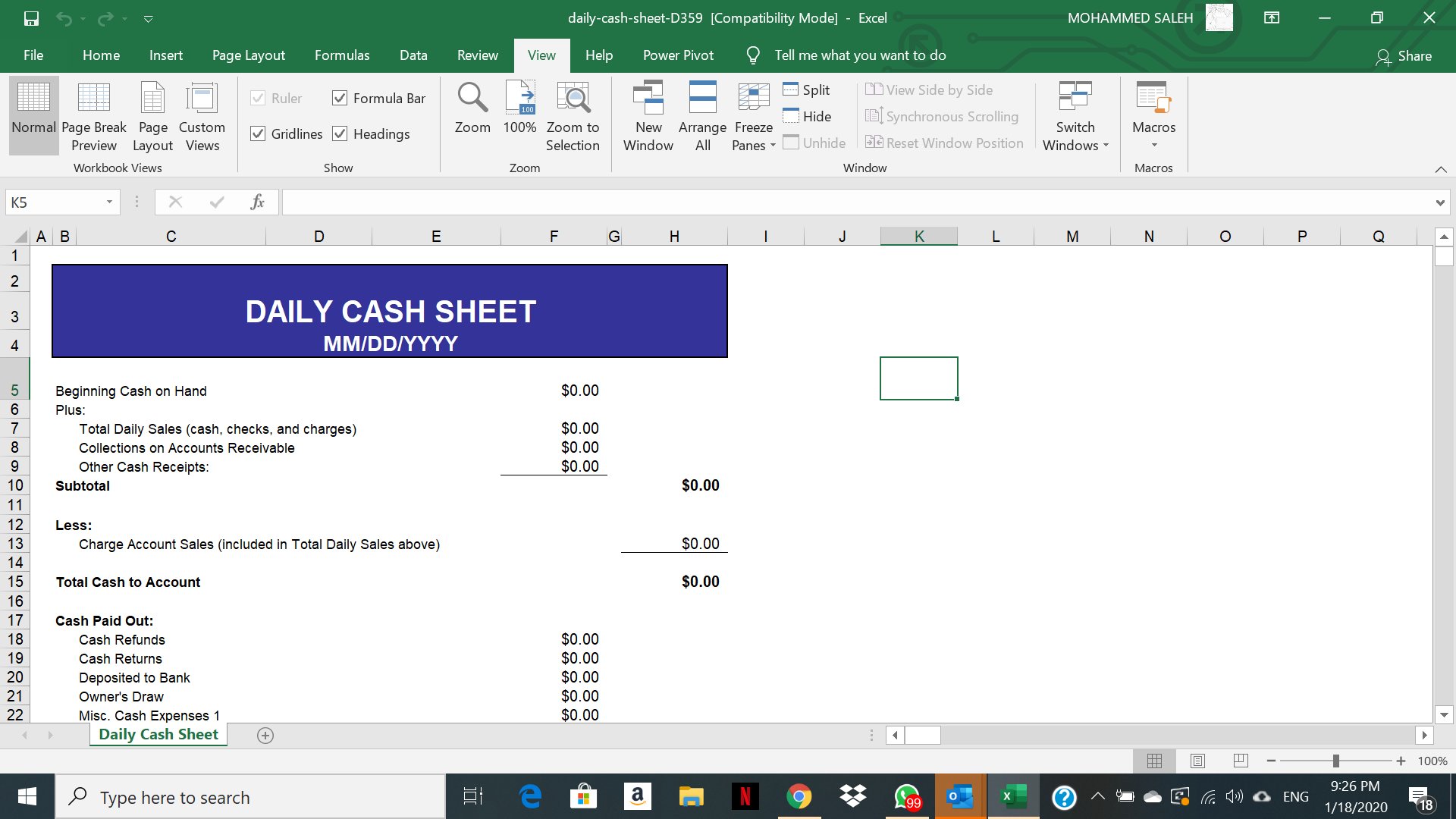Uncheck the Formula Bar checkbox

pos(340,99)
